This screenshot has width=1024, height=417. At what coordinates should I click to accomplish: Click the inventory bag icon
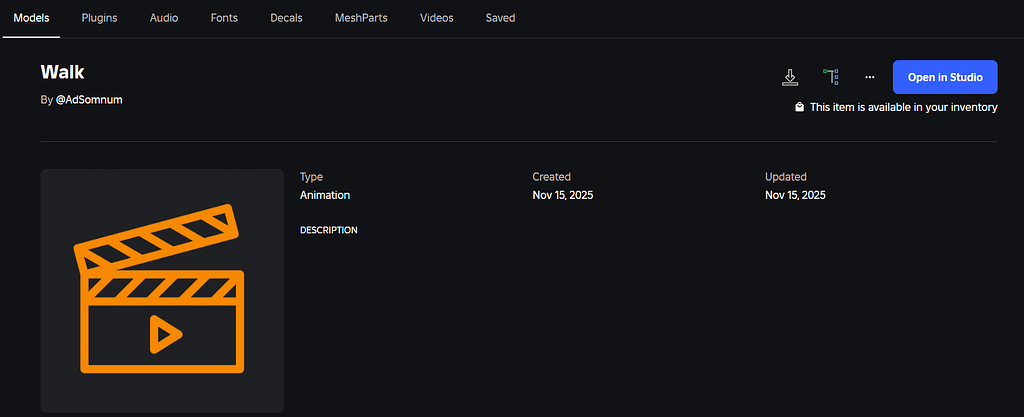pyautogui.click(x=800, y=107)
